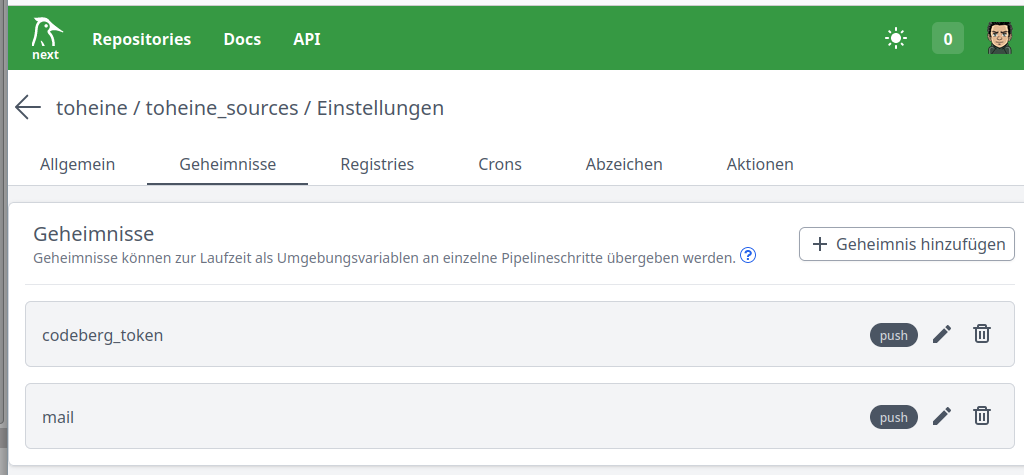Edit the codeberg_token secret
The height and width of the screenshot is (475, 1024).
click(x=941, y=335)
